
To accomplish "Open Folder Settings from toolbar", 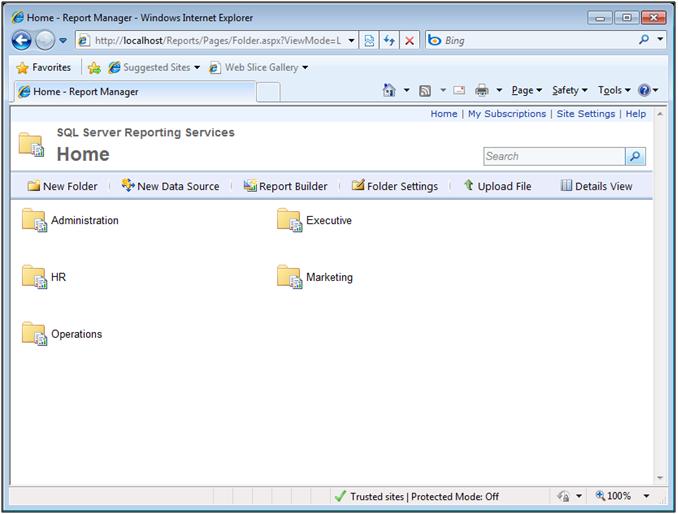I will (395, 186).
